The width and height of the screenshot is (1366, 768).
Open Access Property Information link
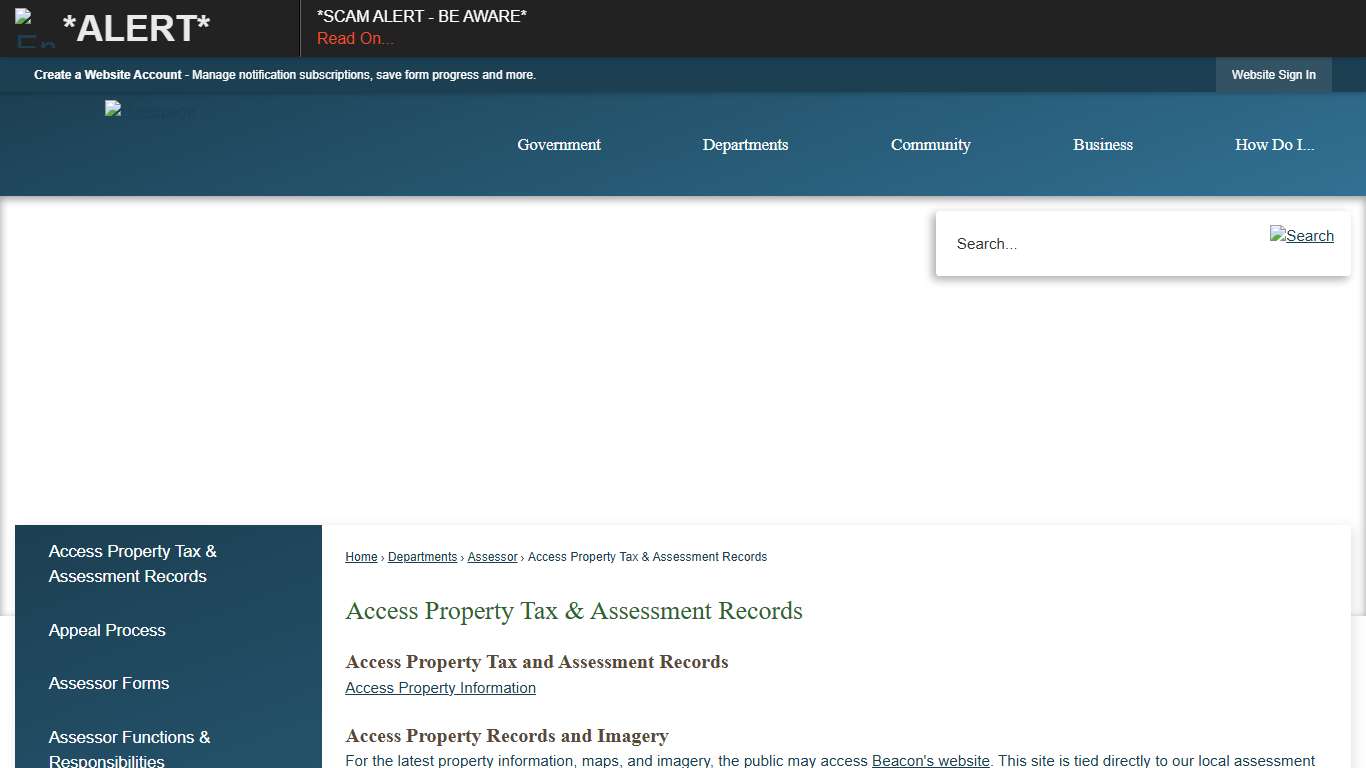click(440, 687)
